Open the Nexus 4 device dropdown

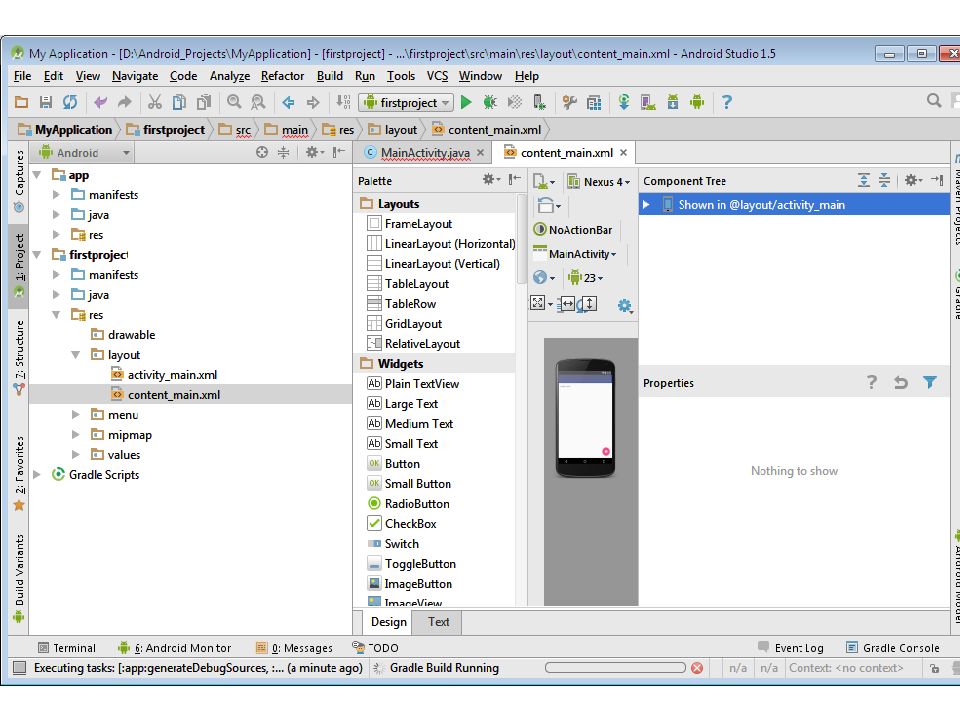(599, 182)
